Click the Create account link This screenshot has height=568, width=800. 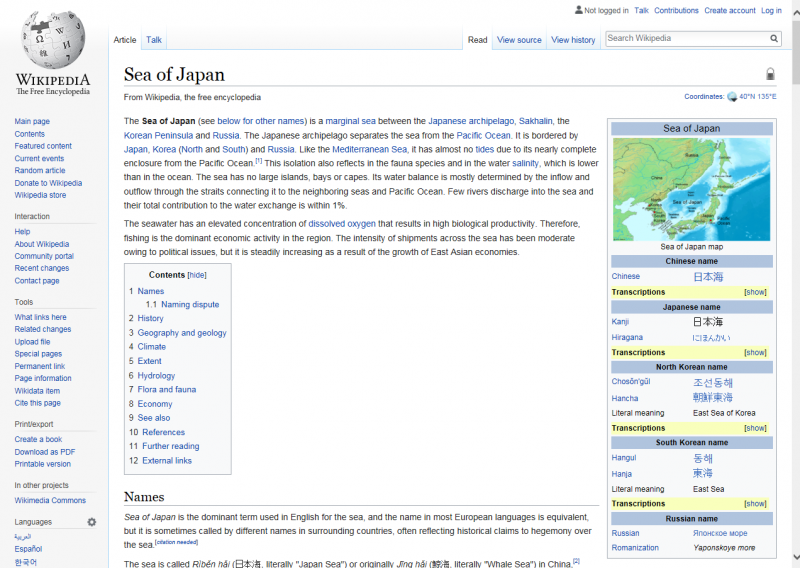click(730, 10)
